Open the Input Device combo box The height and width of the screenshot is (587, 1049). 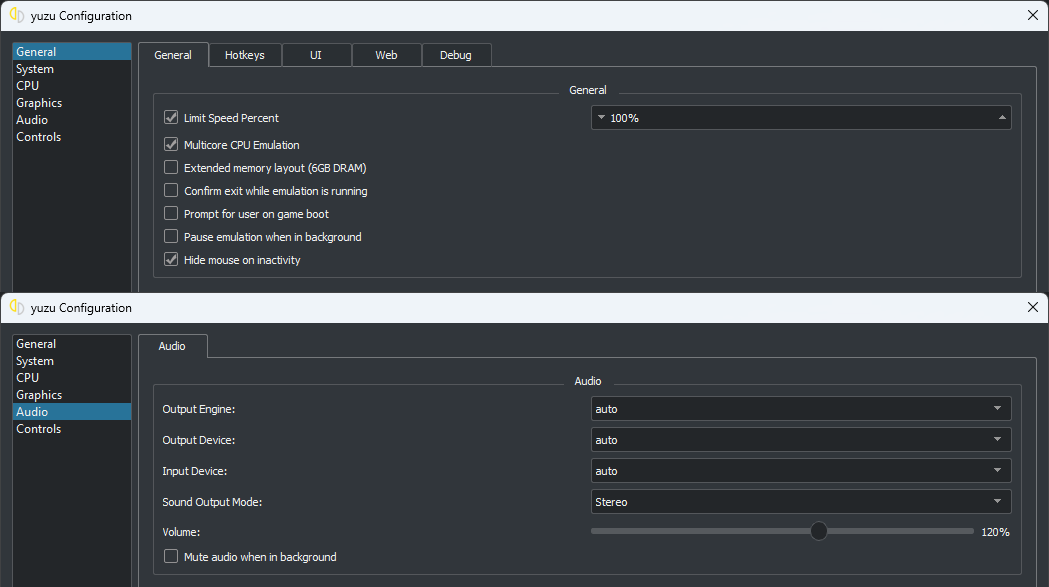801,471
